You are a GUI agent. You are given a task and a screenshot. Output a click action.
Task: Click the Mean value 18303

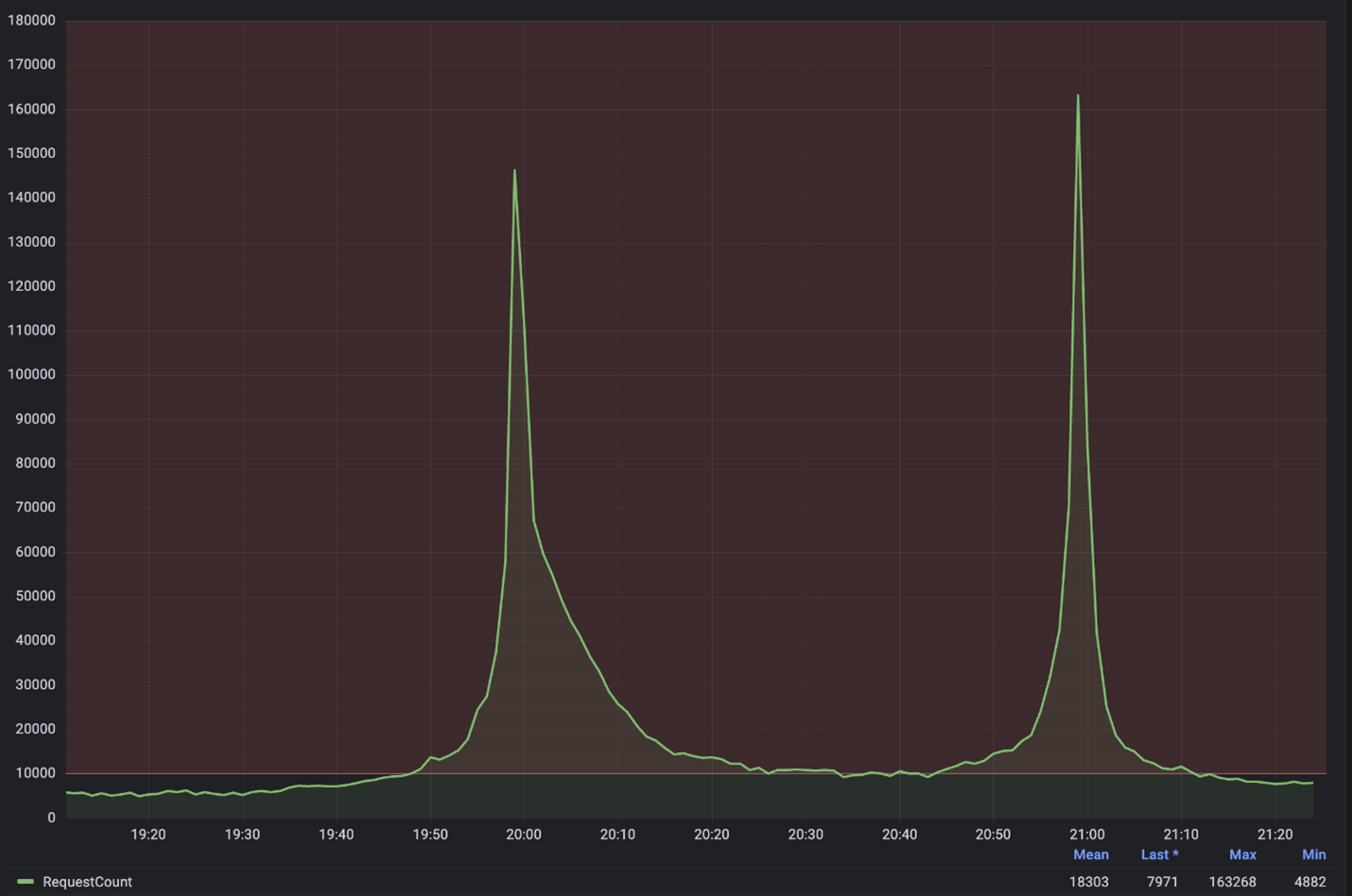point(1088,882)
